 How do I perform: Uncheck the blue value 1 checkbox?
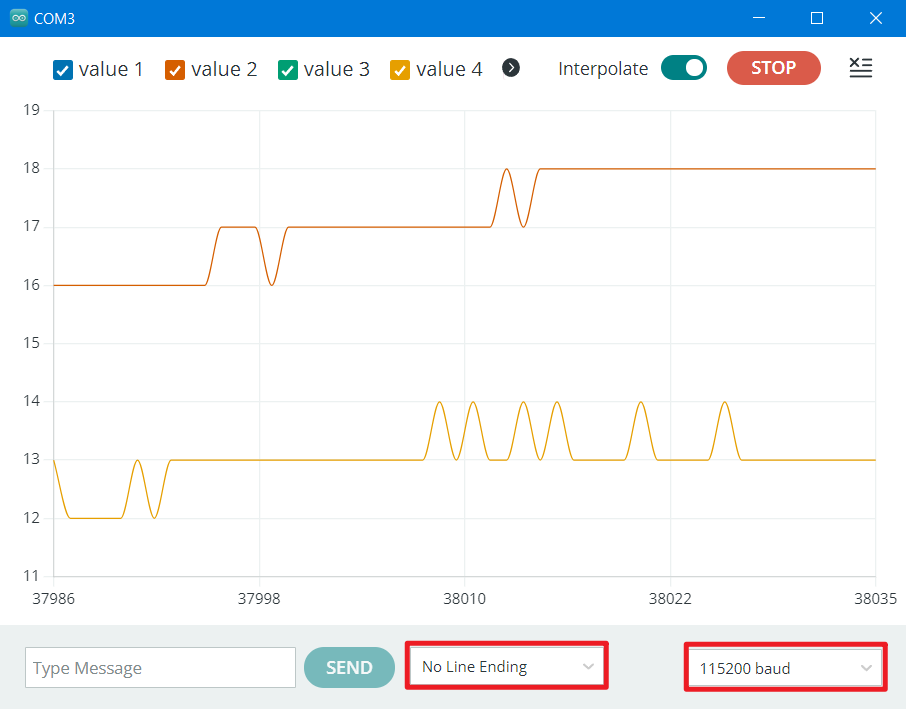coord(63,70)
